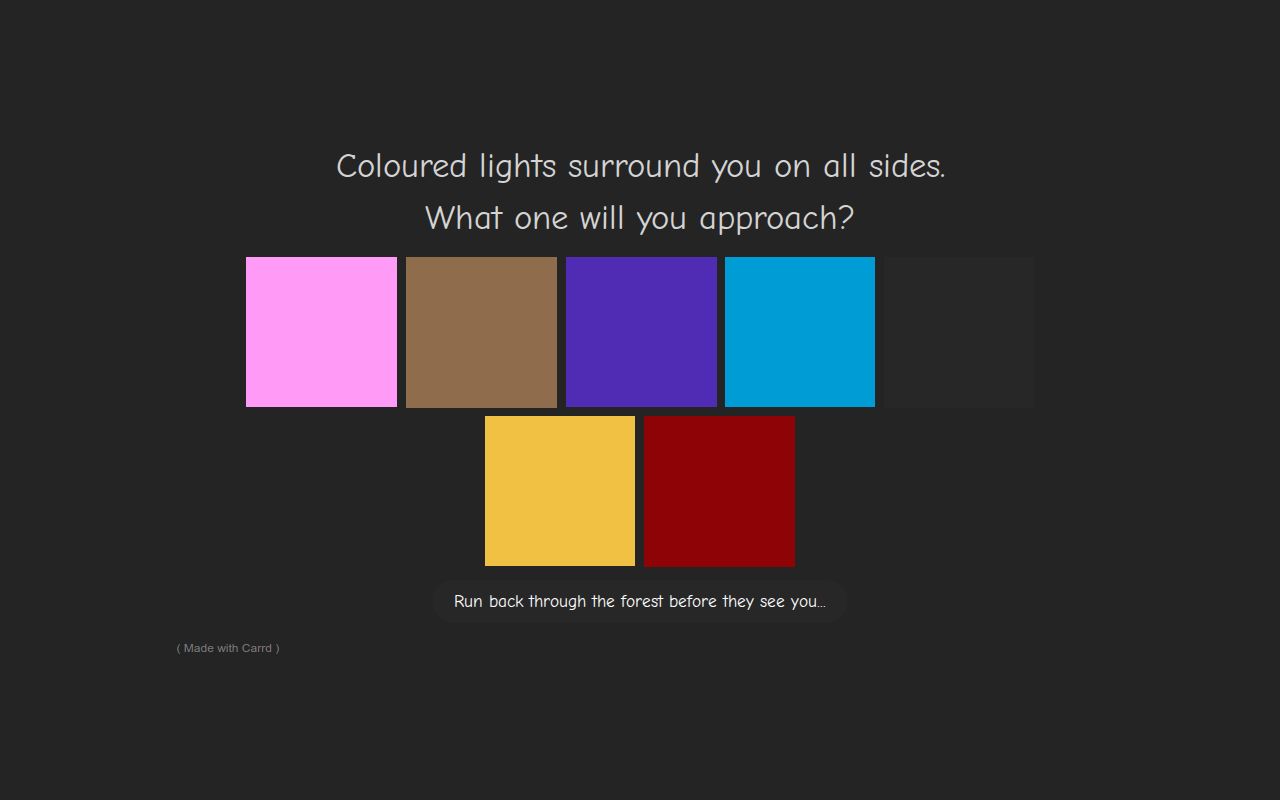Click the word 'sides.' in the heading
This screenshot has height=800, width=1280.
coord(906,166)
